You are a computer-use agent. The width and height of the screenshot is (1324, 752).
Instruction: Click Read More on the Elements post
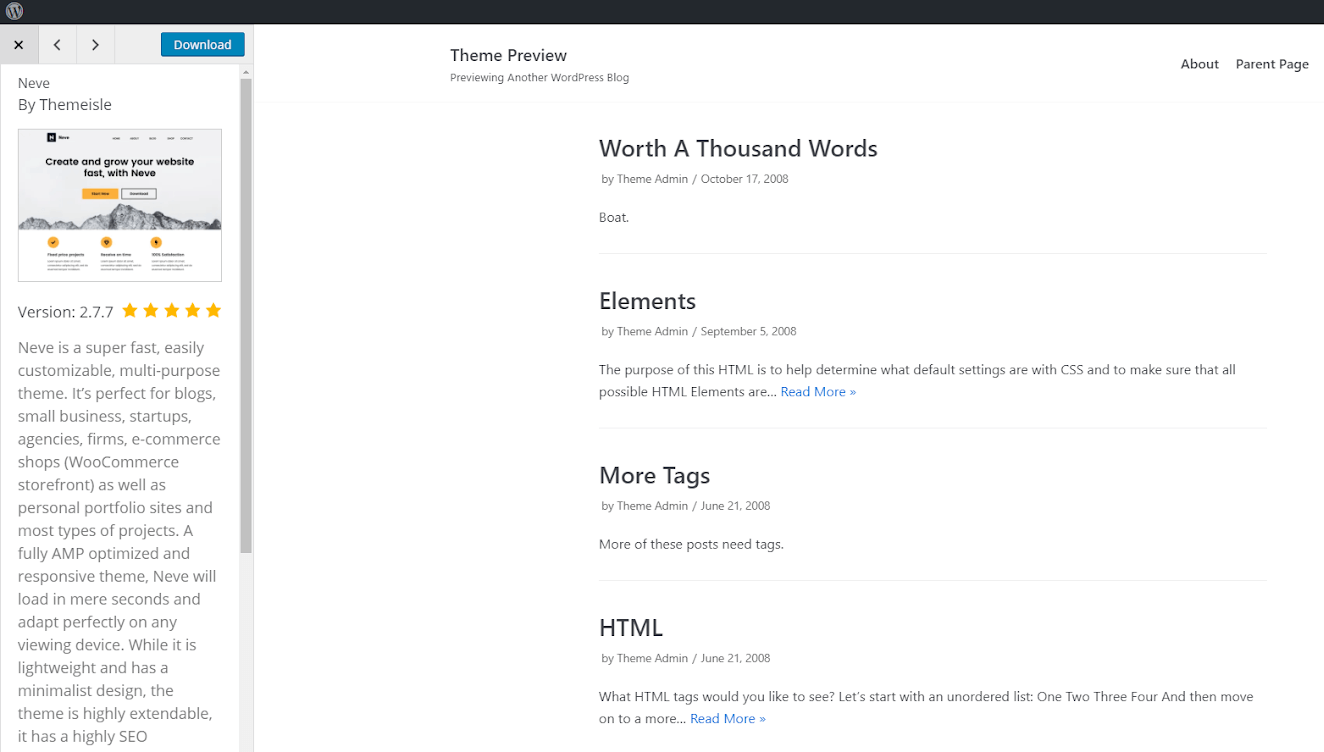click(818, 392)
